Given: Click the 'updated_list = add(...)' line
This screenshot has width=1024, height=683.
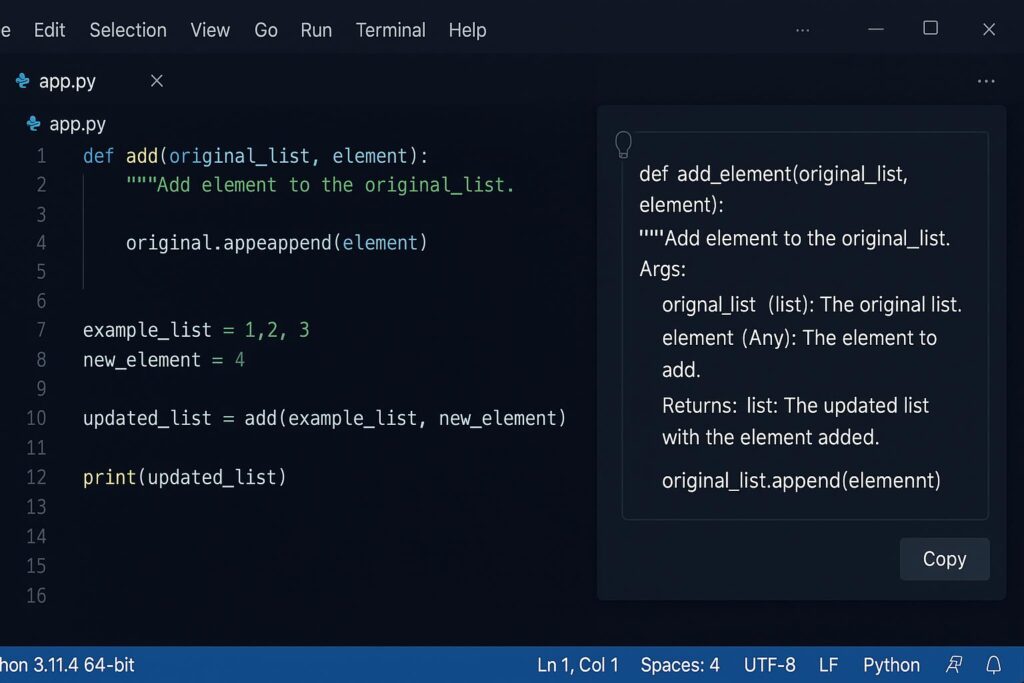Looking at the screenshot, I should tap(325, 419).
